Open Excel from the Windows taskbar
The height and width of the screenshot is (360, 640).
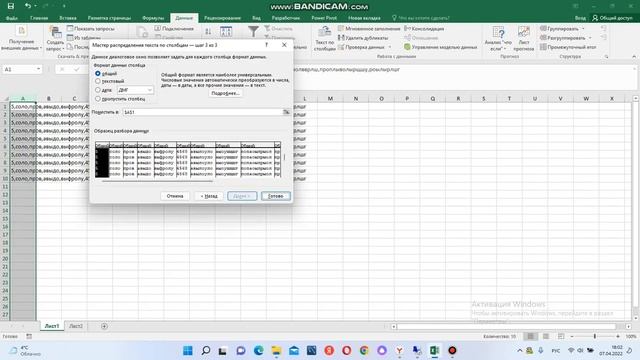(x=434, y=350)
